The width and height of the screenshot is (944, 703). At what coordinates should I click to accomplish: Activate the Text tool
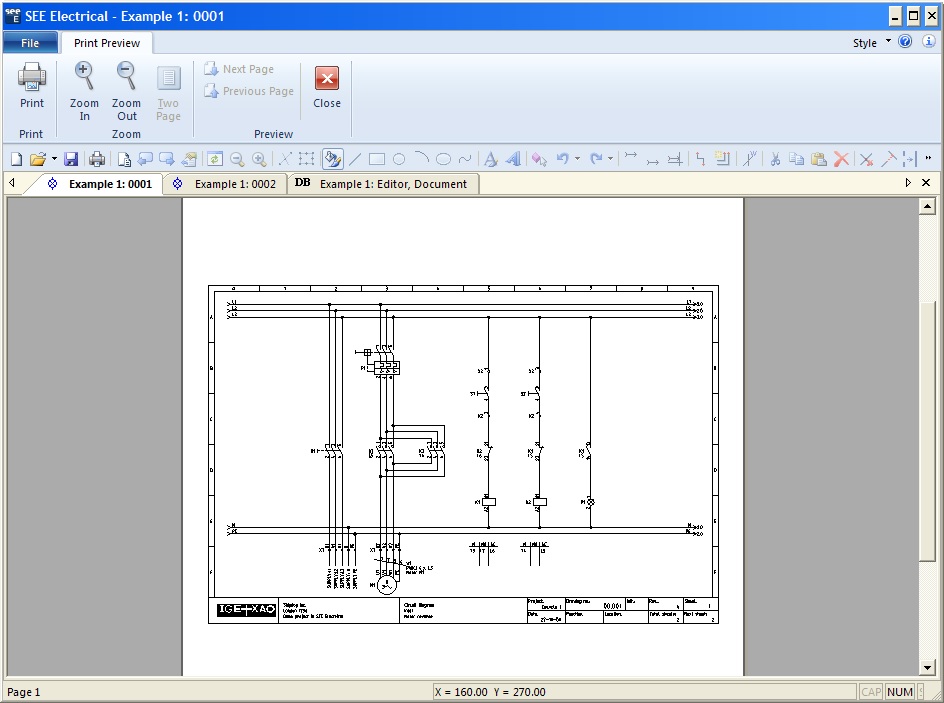[489, 160]
